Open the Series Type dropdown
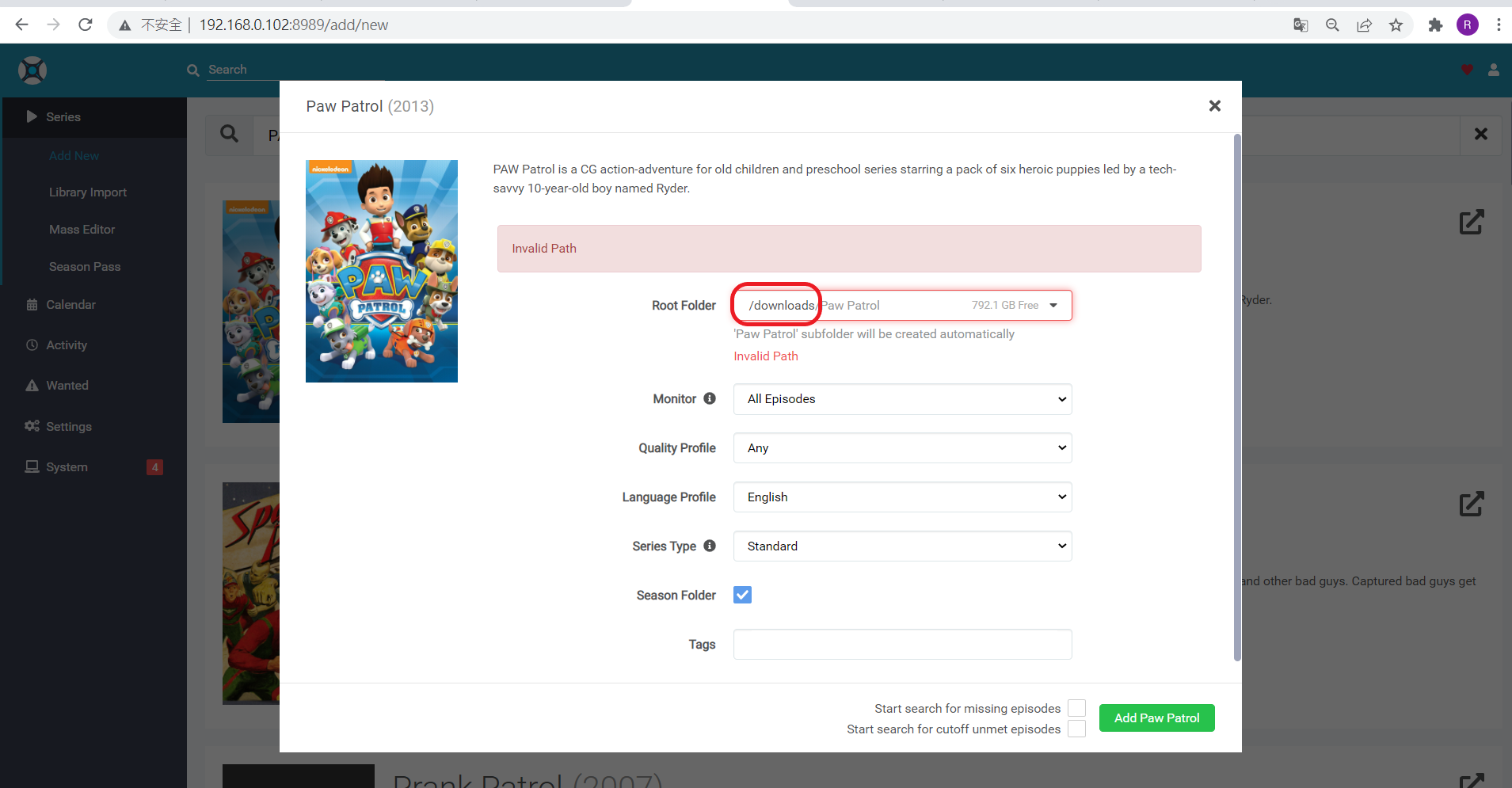The height and width of the screenshot is (788, 1512). point(903,546)
